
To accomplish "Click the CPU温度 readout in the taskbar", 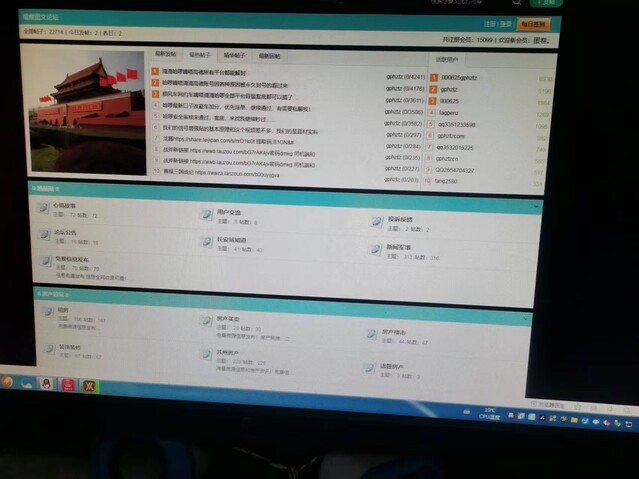I will pos(489,416).
